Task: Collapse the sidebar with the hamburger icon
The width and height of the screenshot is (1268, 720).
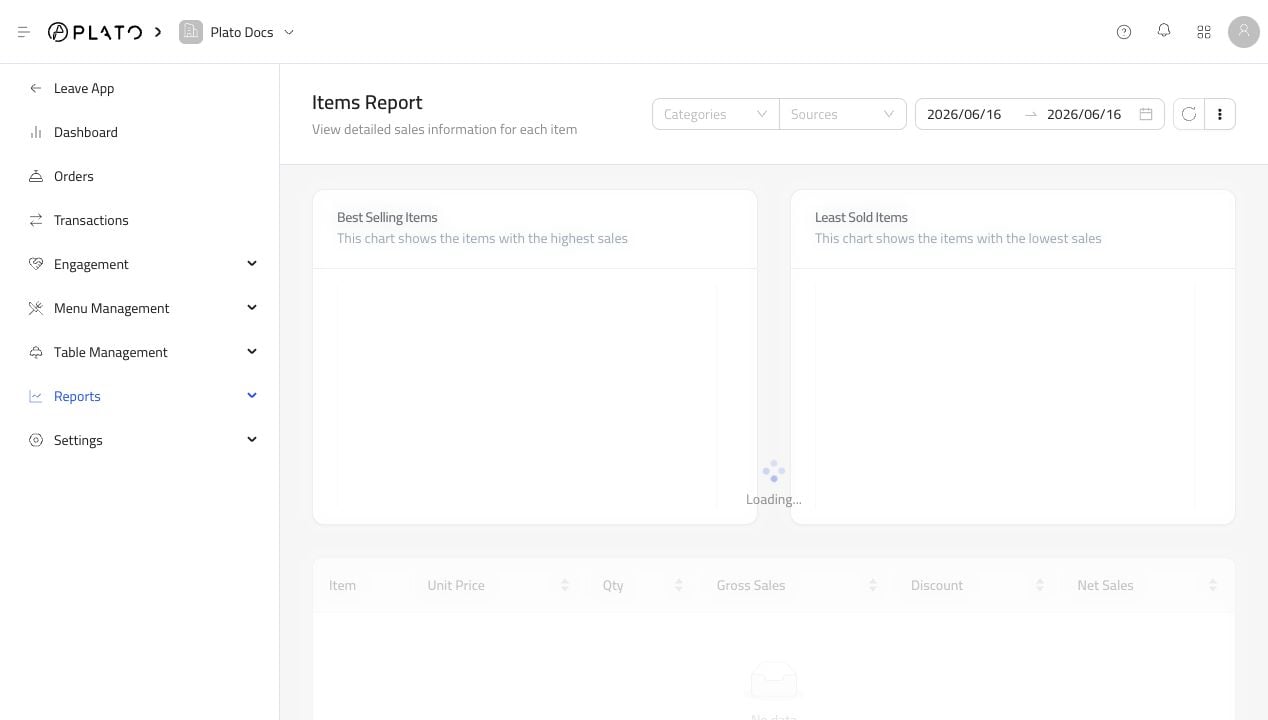Action: pyautogui.click(x=24, y=32)
